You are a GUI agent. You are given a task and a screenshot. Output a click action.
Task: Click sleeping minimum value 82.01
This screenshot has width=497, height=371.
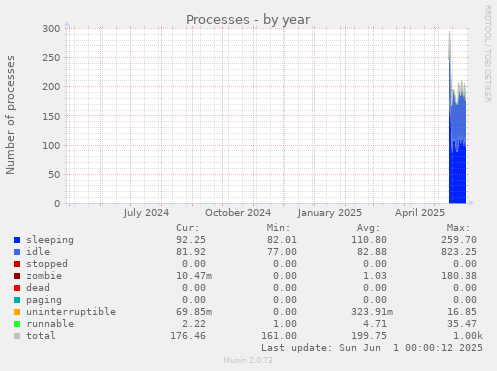[x=282, y=240]
